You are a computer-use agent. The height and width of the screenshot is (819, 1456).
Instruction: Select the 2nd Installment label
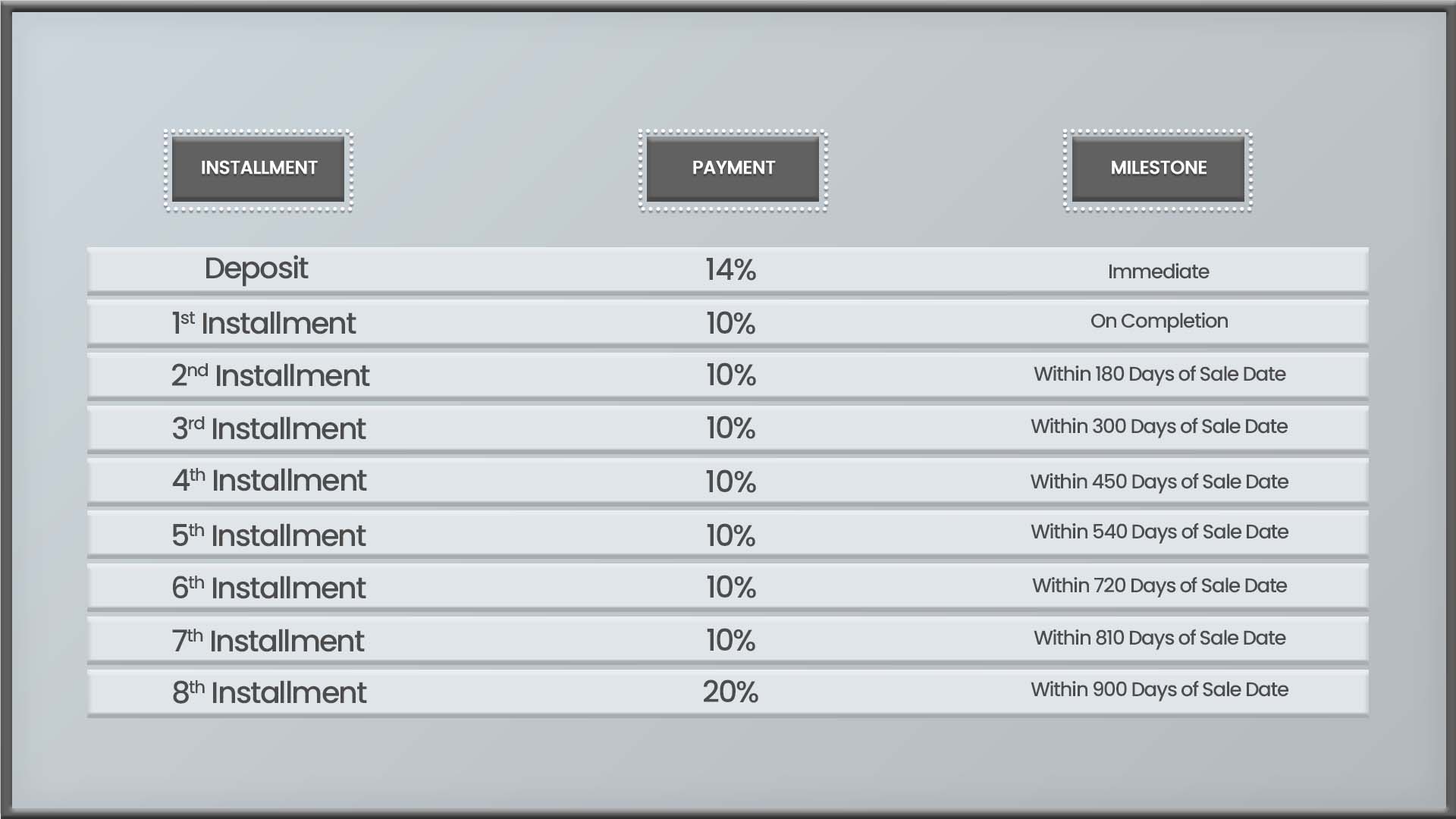[270, 375]
